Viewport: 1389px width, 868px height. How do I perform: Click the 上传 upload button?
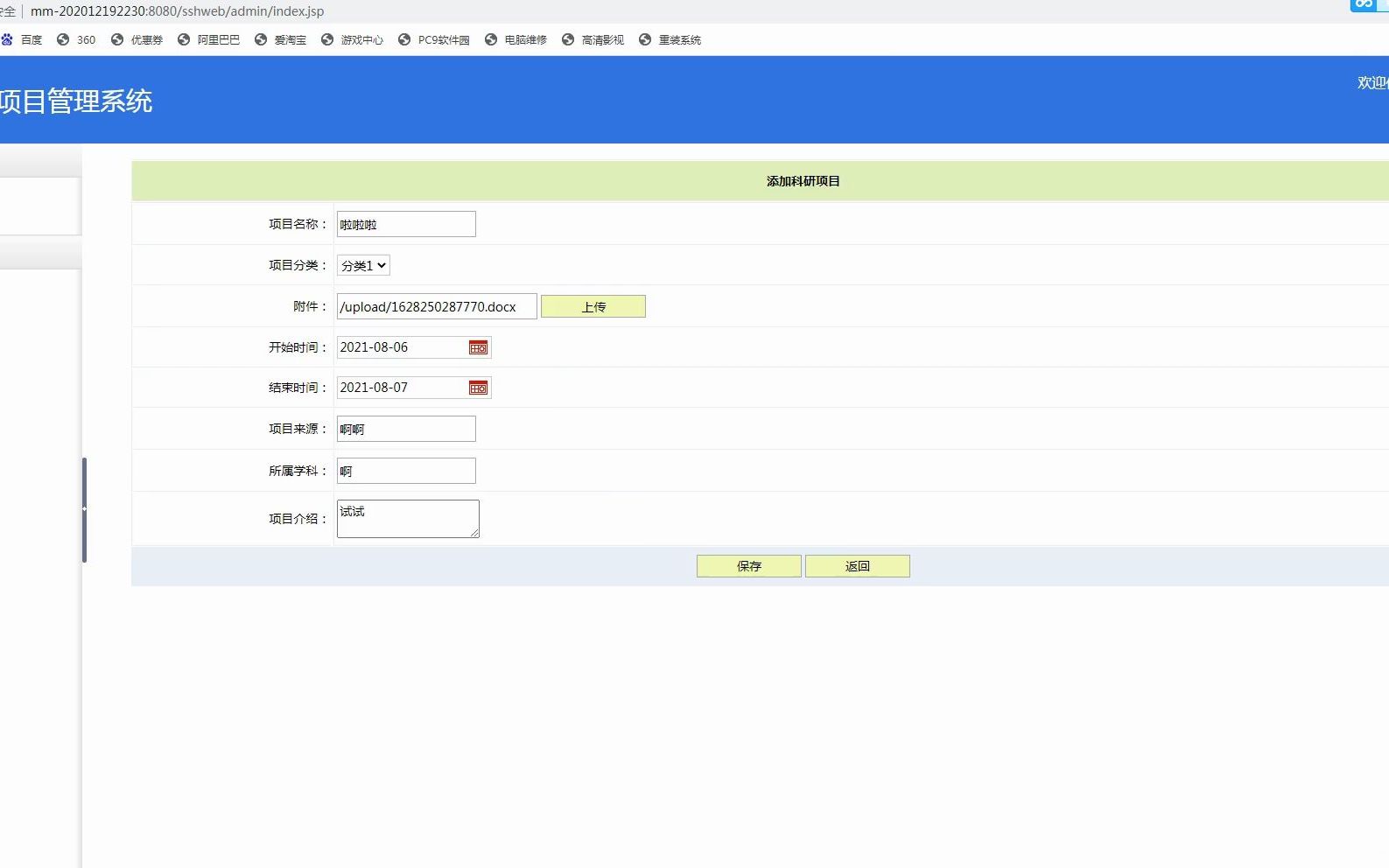[593, 306]
